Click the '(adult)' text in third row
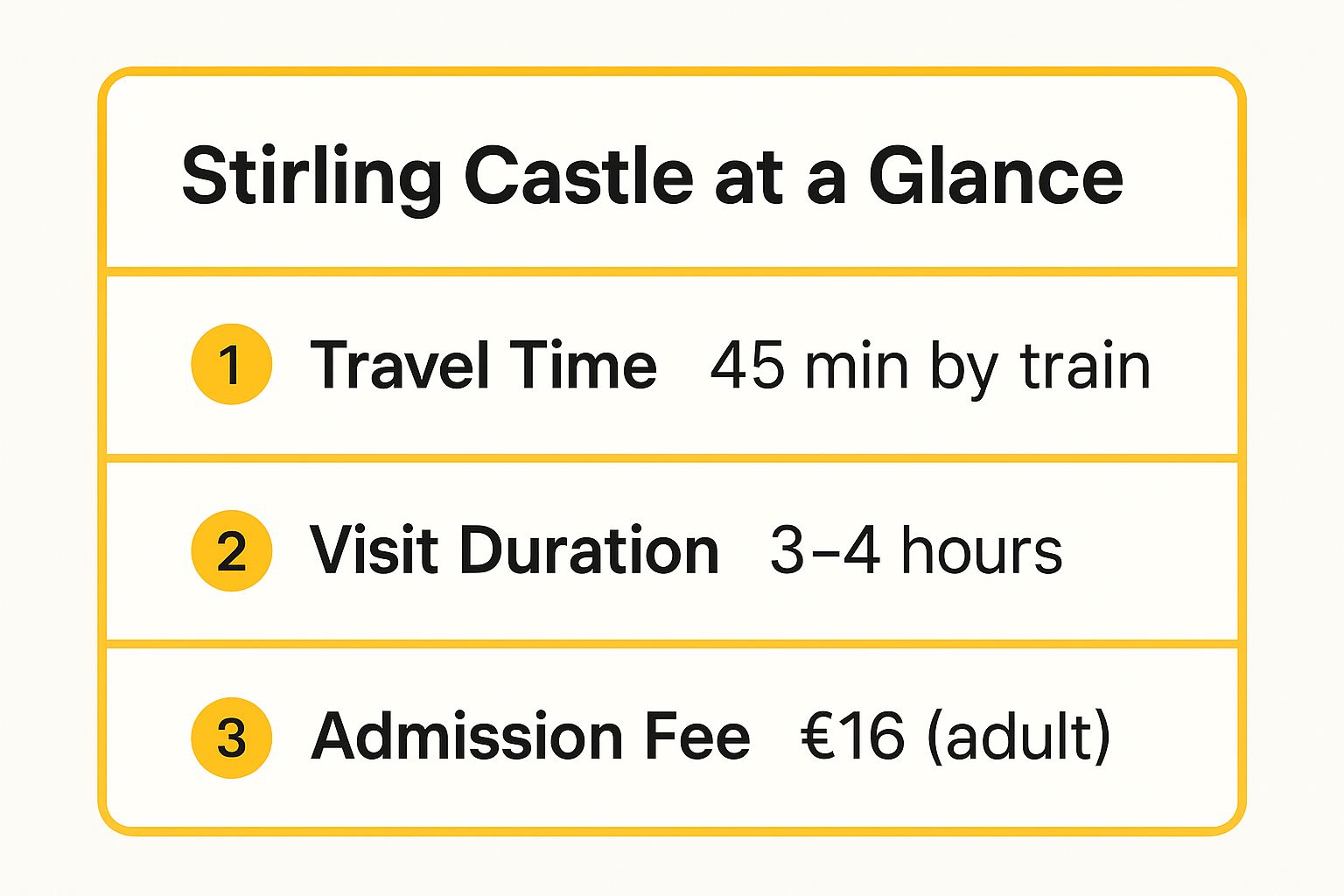The image size is (1344, 896). 1018,736
